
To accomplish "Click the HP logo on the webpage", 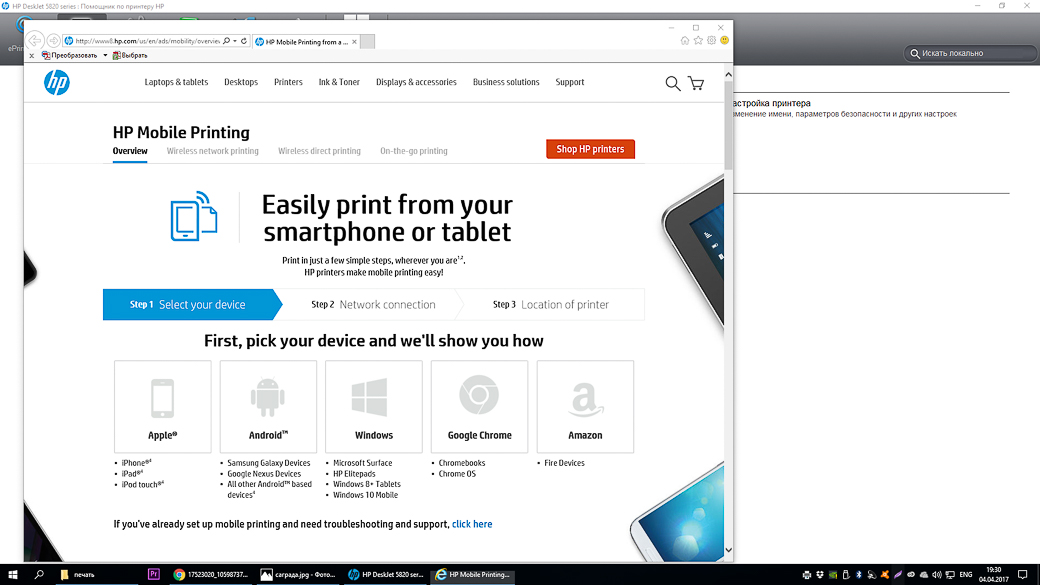I will coord(57,83).
